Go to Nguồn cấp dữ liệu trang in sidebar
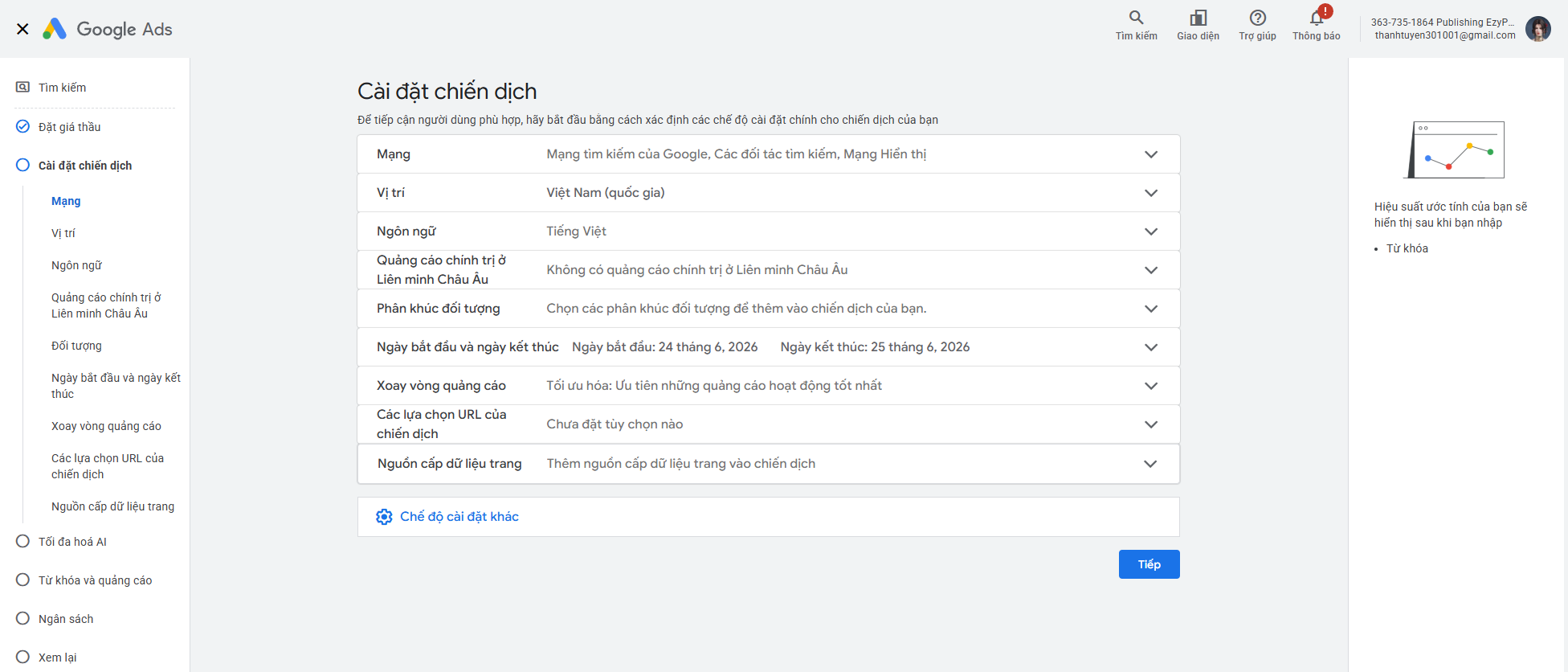1568x672 pixels. pyautogui.click(x=112, y=506)
